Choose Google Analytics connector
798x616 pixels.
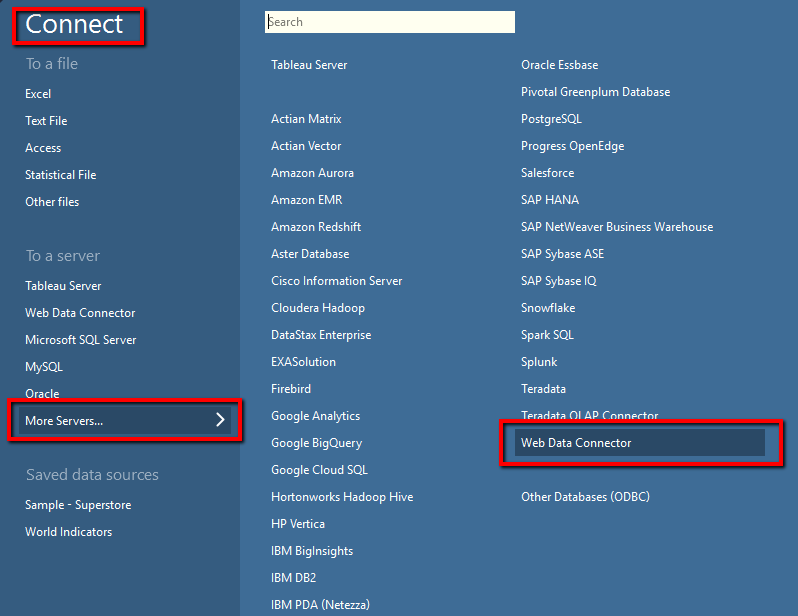coord(315,416)
